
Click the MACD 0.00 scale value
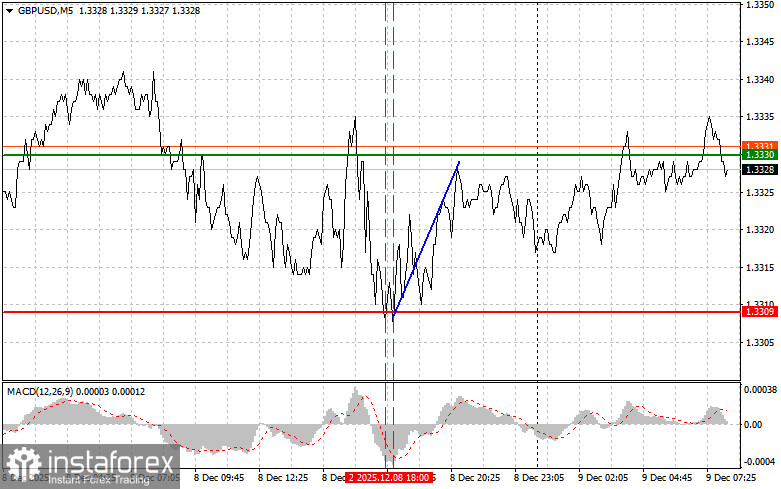tap(753, 424)
